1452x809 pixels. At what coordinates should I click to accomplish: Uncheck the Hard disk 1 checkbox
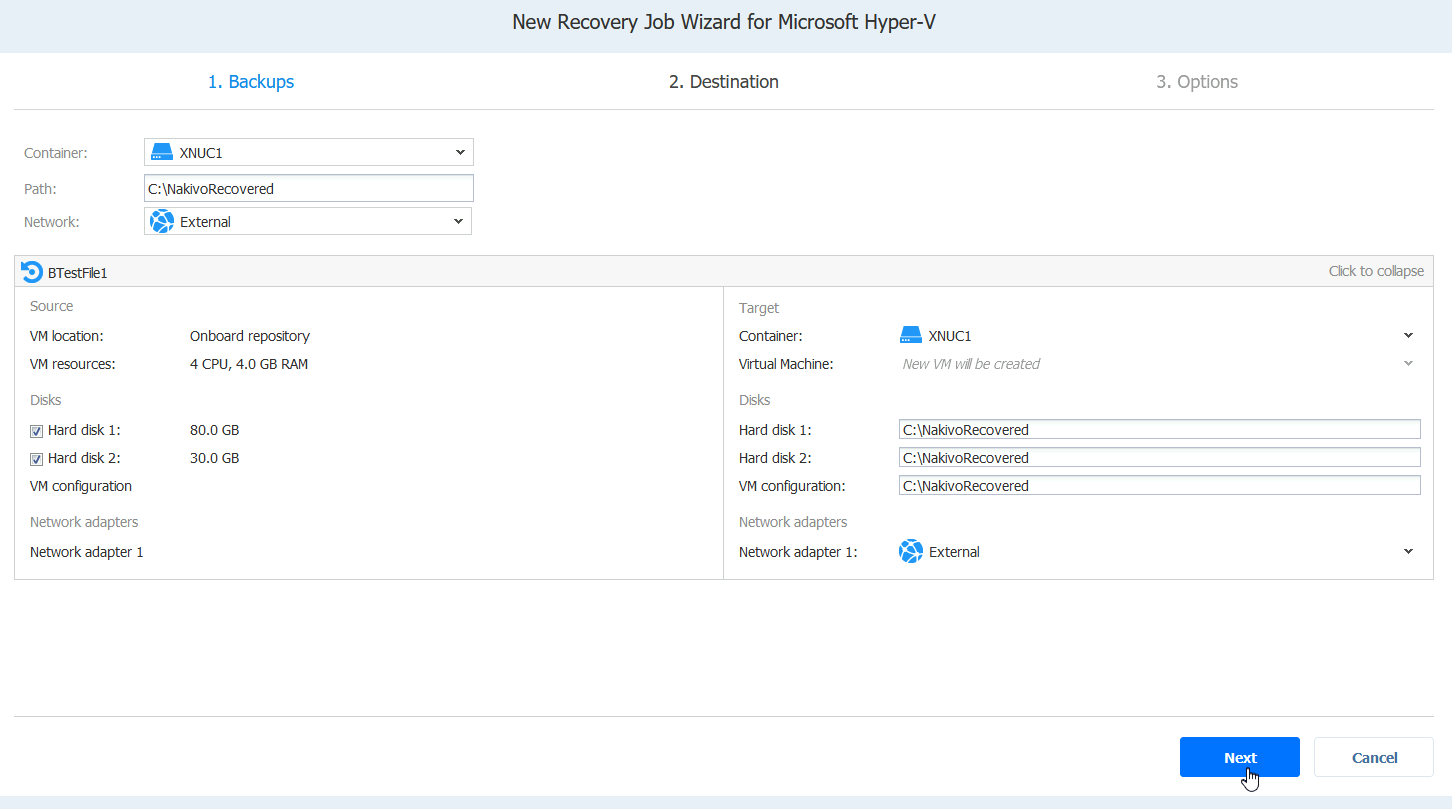(x=37, y=431)
